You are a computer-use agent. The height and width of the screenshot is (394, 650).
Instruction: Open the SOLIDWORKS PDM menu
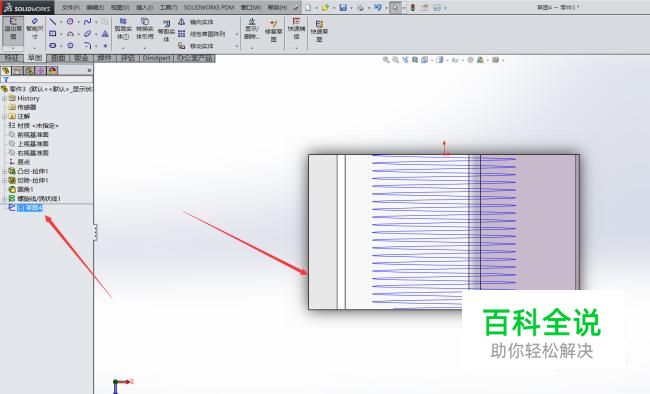(x=209, y=7)
